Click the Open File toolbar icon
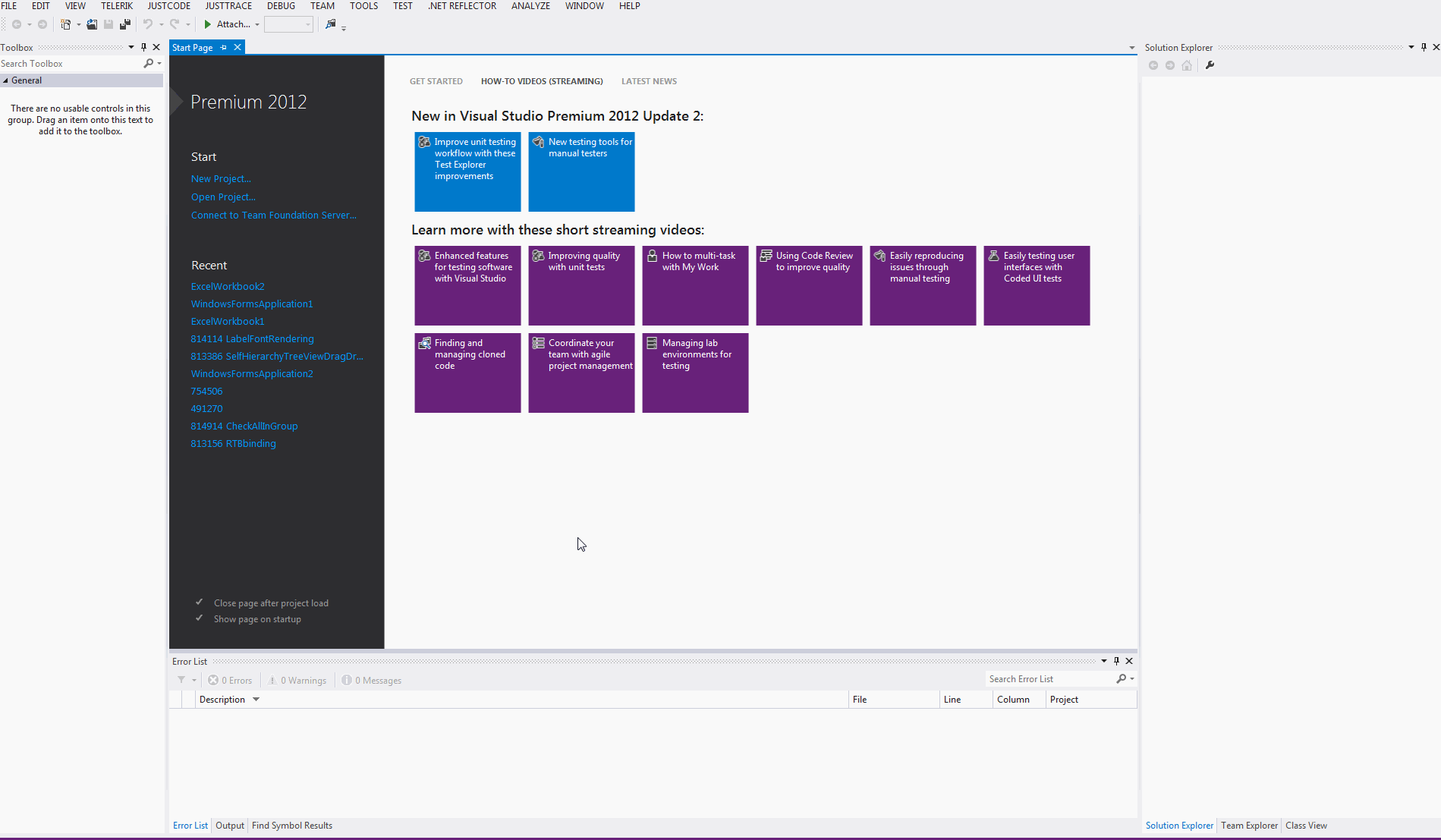Image resolution: width=1441 pixels, height=840 pixels. (92, 24)
